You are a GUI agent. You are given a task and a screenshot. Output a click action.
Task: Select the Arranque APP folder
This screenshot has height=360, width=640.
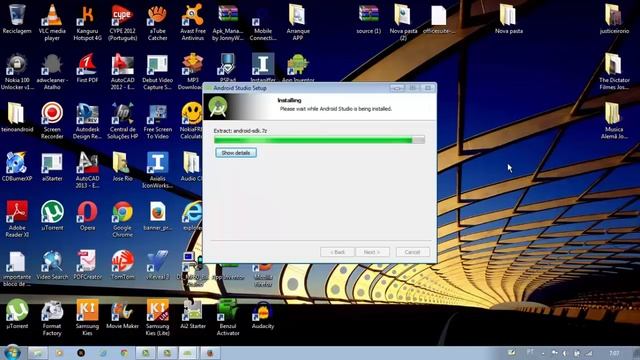(x=298, y=22)
